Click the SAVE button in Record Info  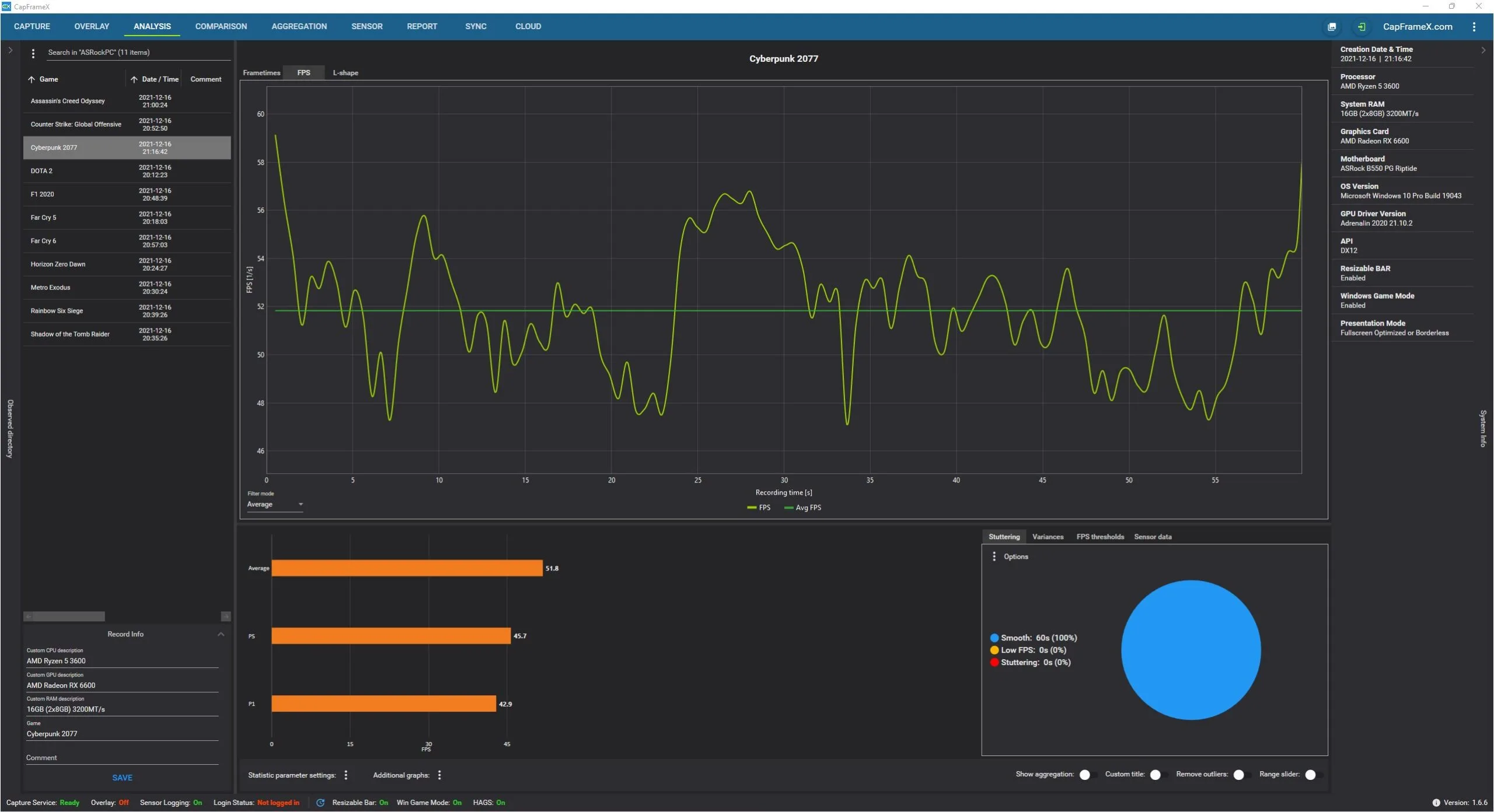point(122,778)
